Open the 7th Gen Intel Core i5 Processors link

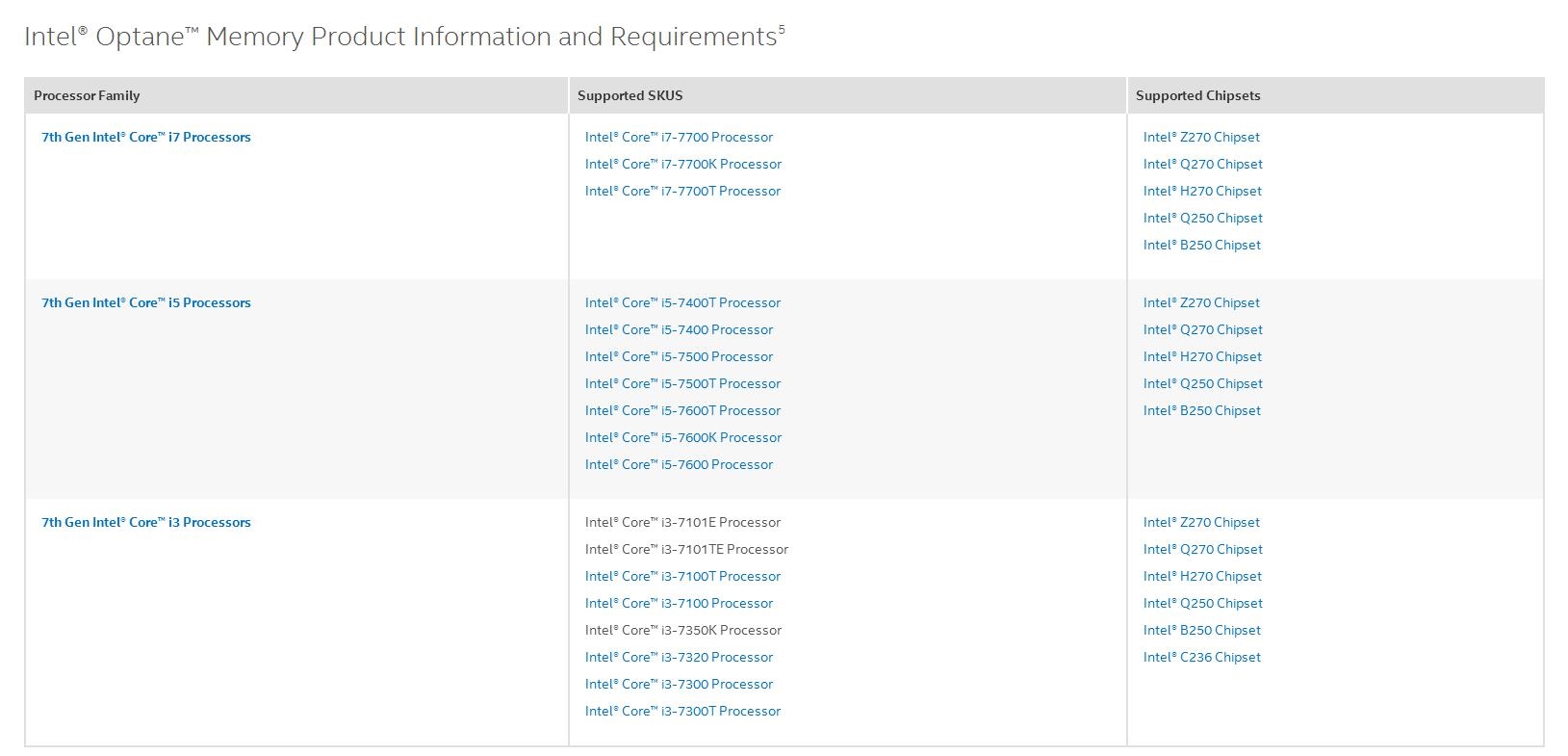click(x=145, y=302)
